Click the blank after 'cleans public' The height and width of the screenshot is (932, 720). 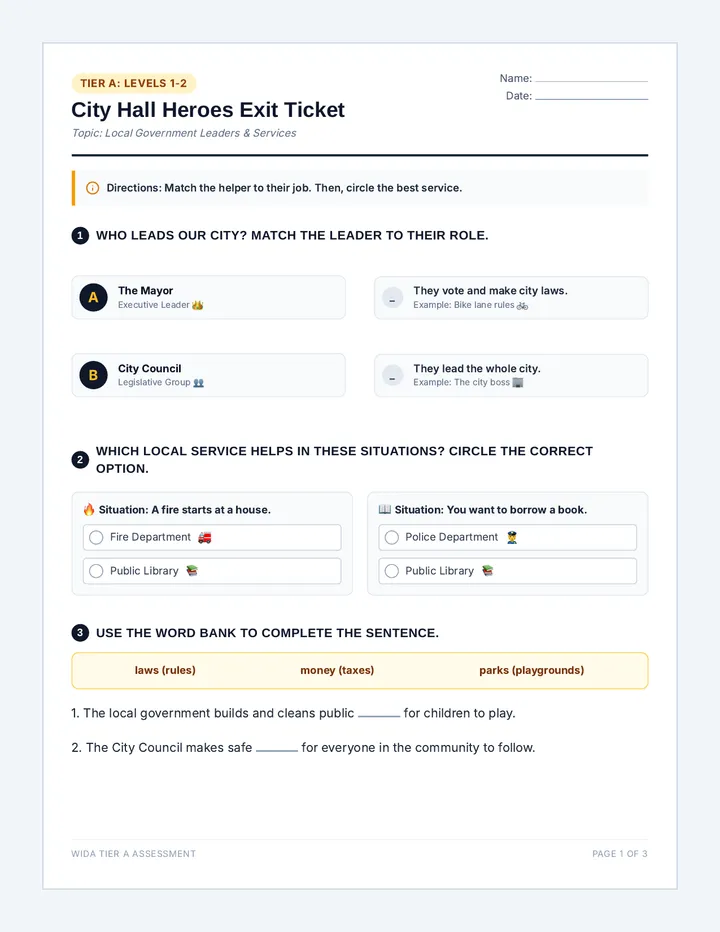click(379, 713)
